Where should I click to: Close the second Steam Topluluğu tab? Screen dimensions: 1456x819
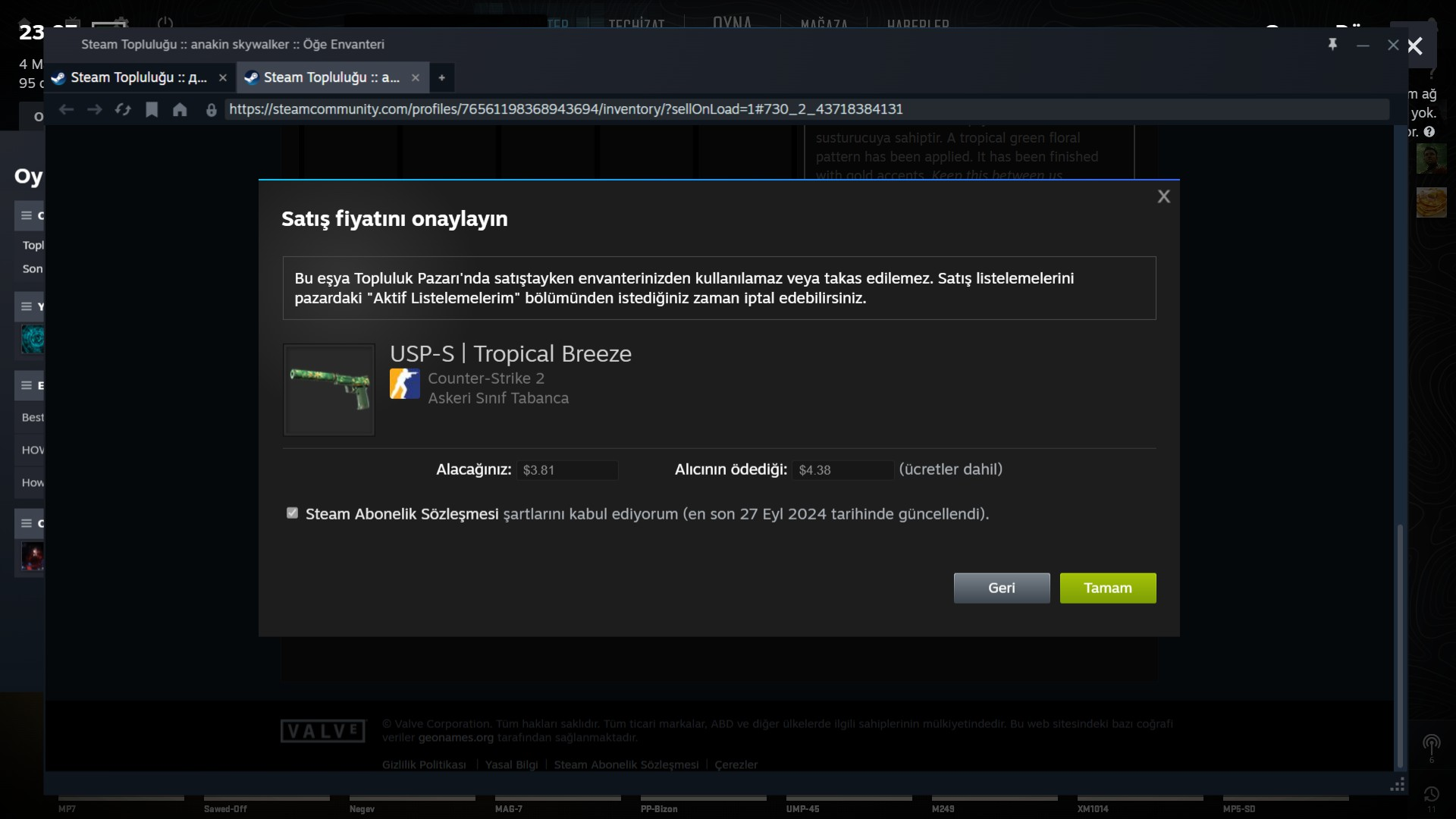point(415,77)
